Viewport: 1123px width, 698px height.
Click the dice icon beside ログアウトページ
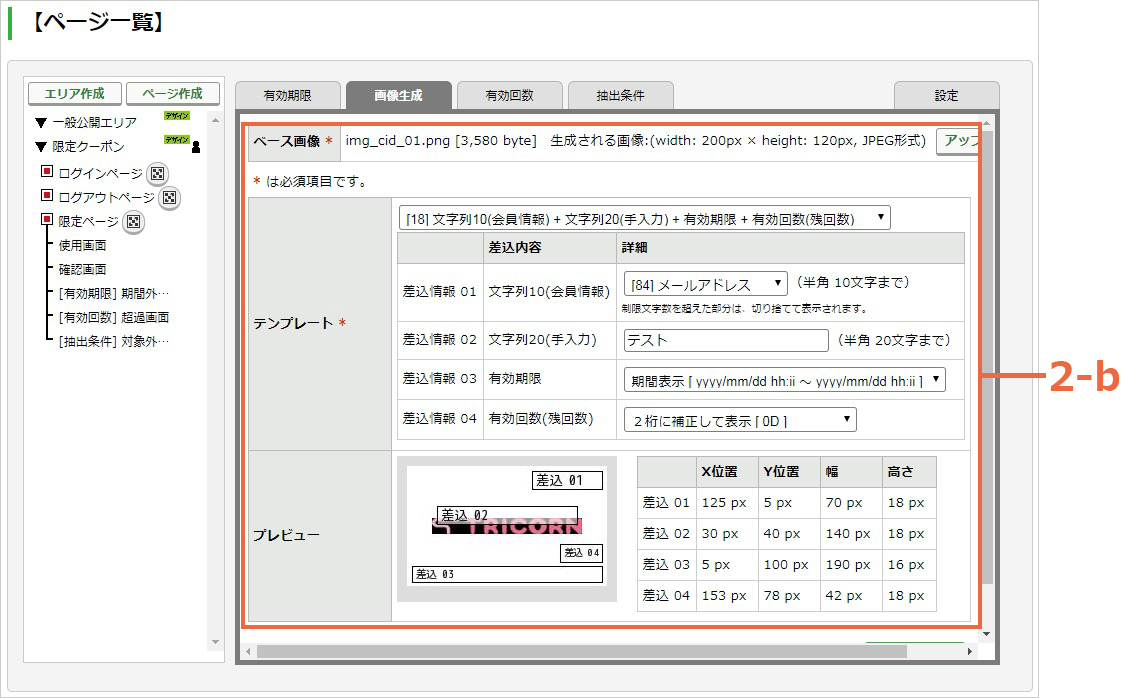pos(170,198)
